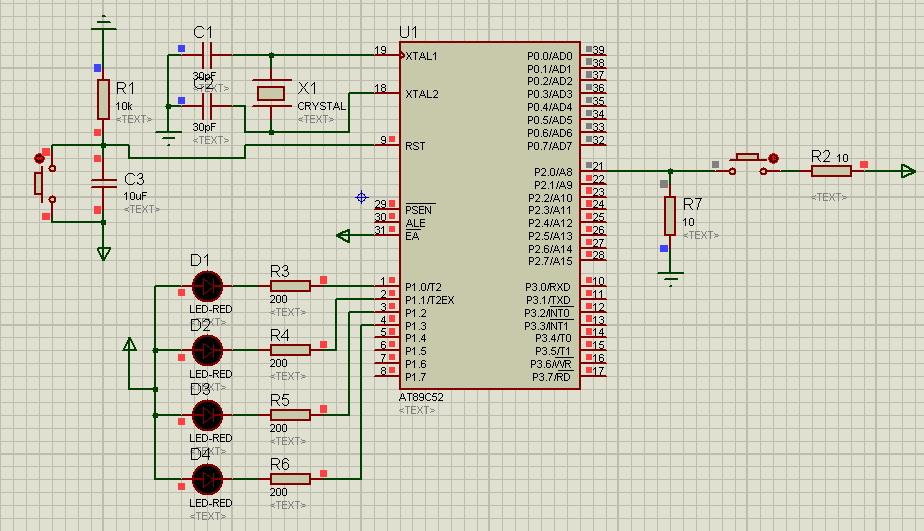The image size is (924, 531).
Task: Select terminal arrow connected to EA pin
Action: pyautogui.click(x=343, y=236)
